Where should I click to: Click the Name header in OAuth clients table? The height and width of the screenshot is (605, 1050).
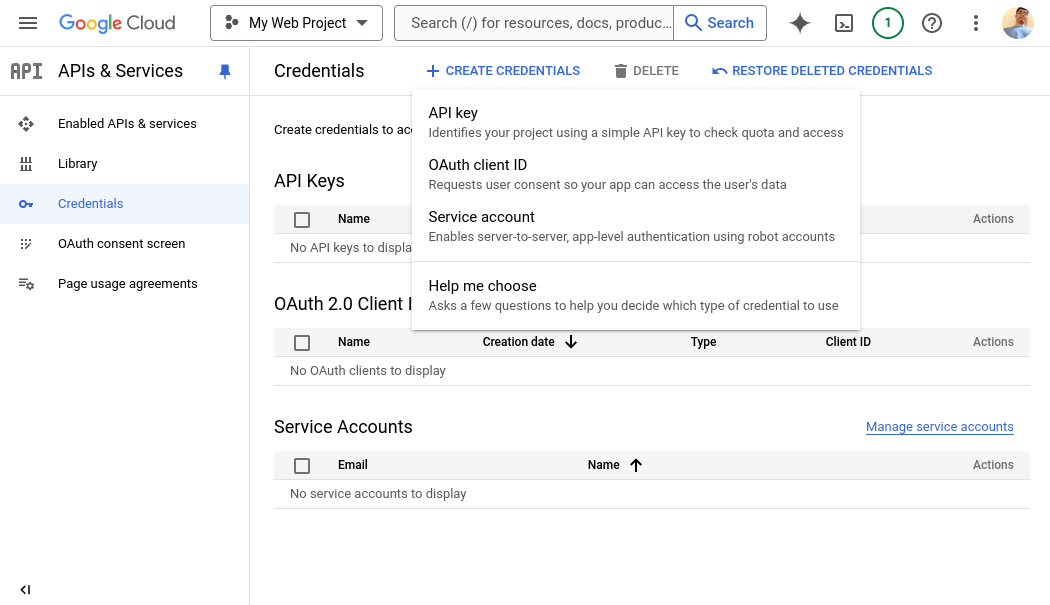[x=354, y=342]
